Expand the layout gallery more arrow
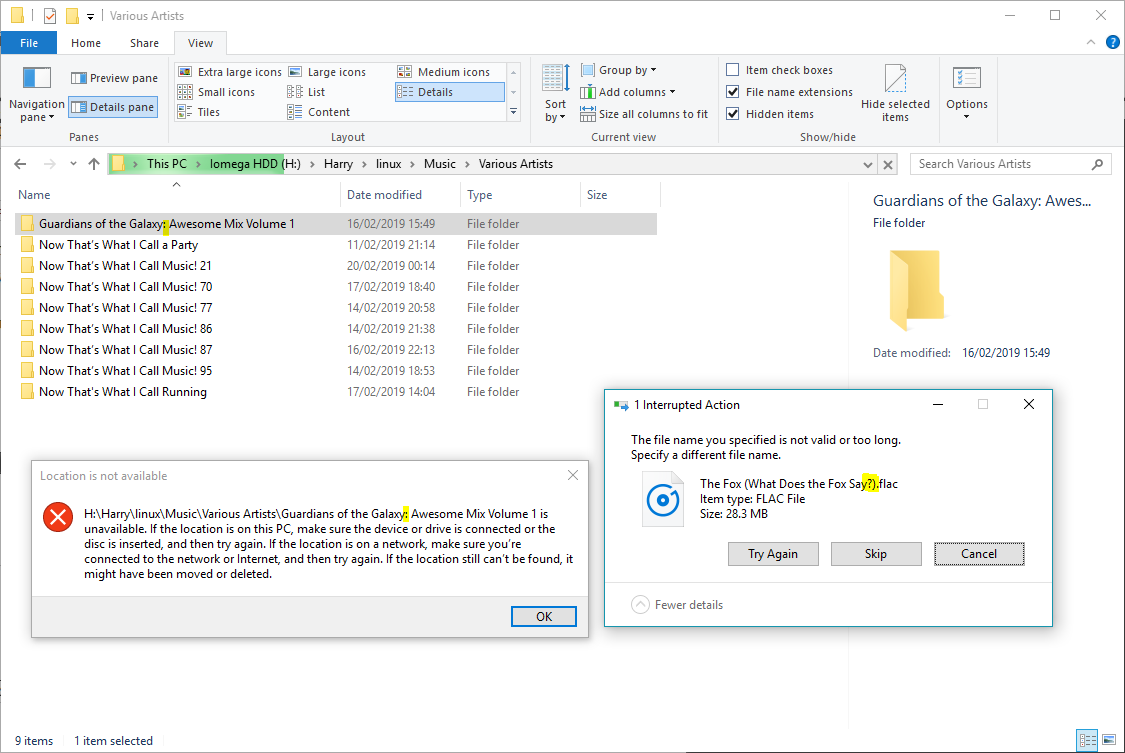This screenshot has width=1125, height=753. click(x=514, y=112)
